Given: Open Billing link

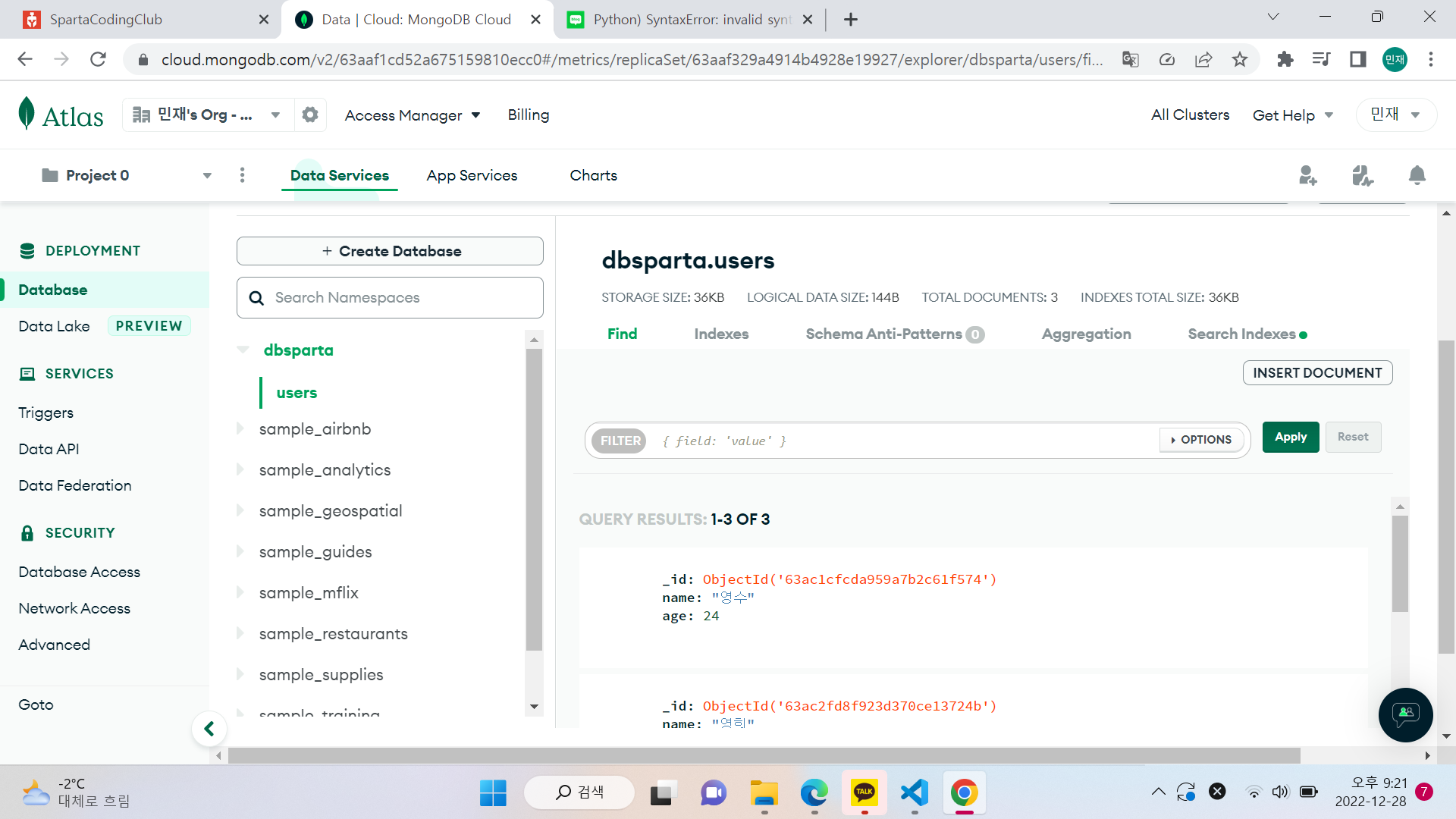Looking at the screenshot, I should tap(529, 115).
